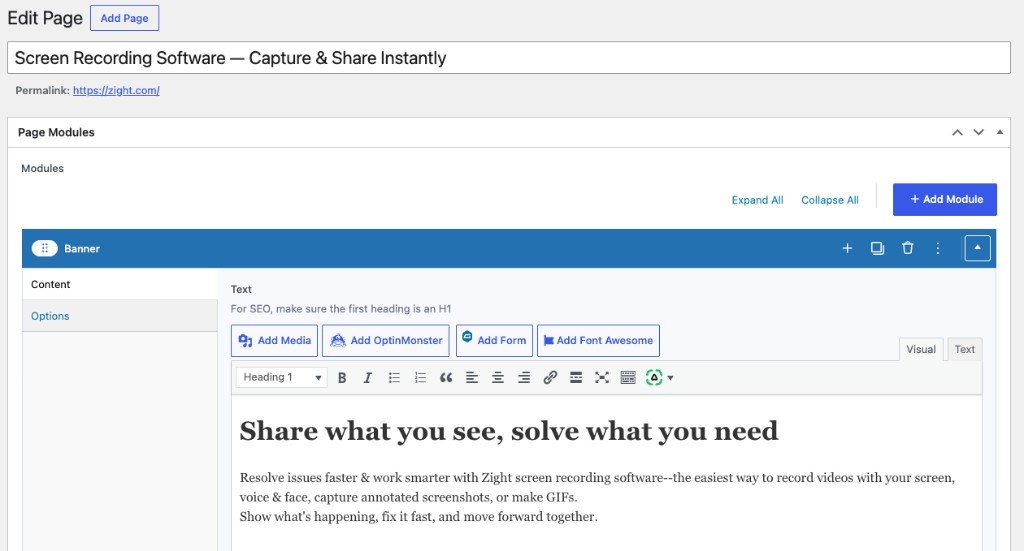Apply blockquote formatting
This screenshot has width=1024, height=551.
[x=446, y=377]
